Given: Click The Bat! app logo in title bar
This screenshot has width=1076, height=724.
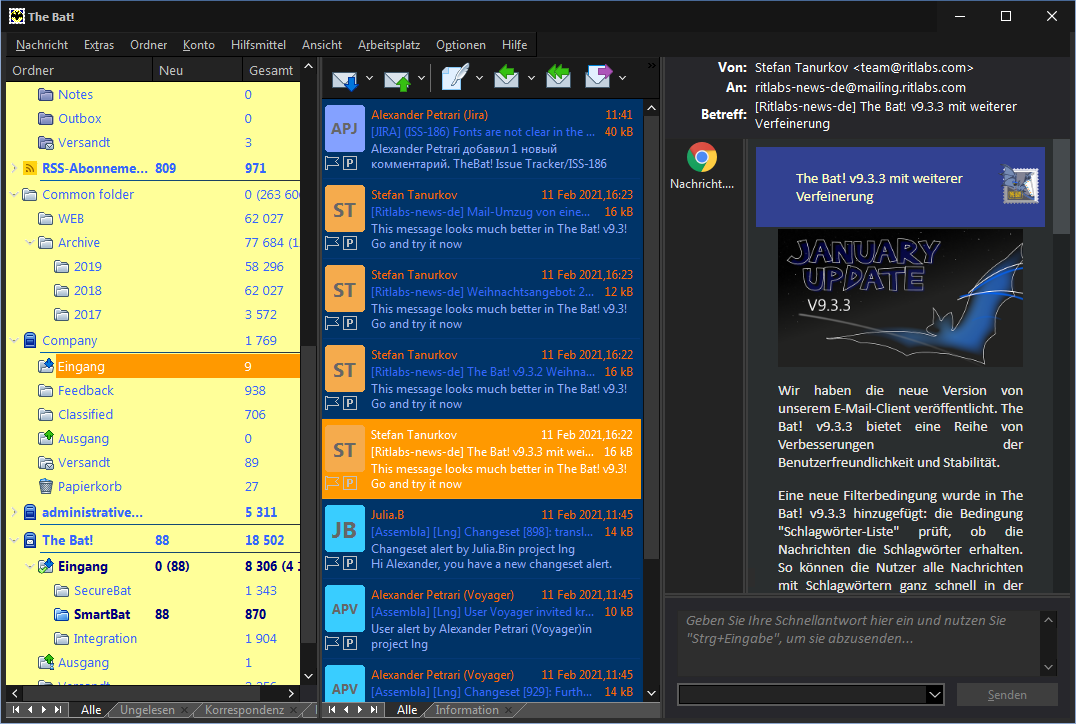Looking at the screenshot, I should (x=16, y=16).
